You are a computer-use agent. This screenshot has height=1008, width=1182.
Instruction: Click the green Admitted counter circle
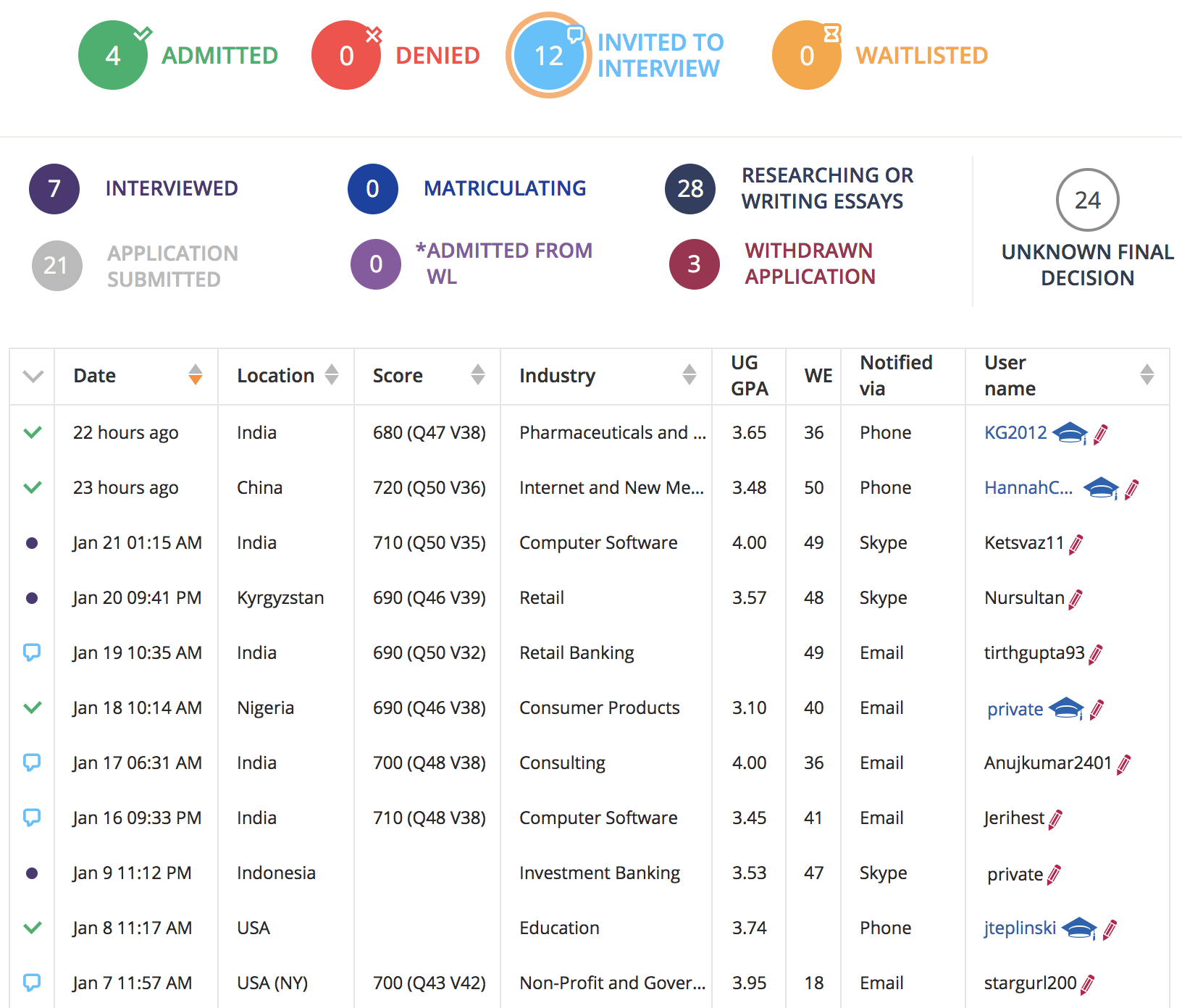point(113,54)
